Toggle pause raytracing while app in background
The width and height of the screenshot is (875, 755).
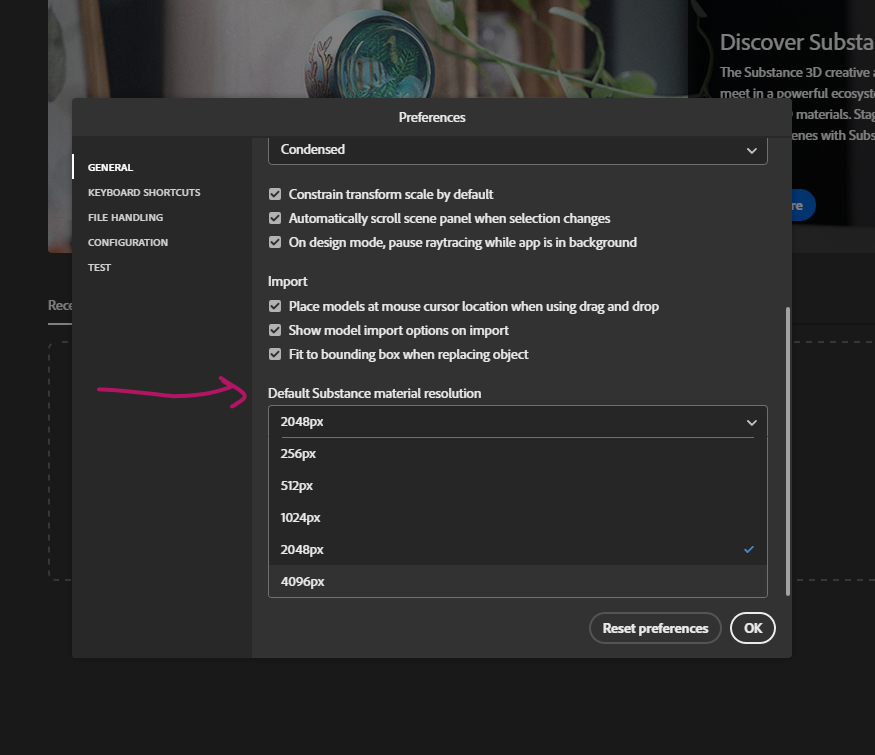click(275, 242)
